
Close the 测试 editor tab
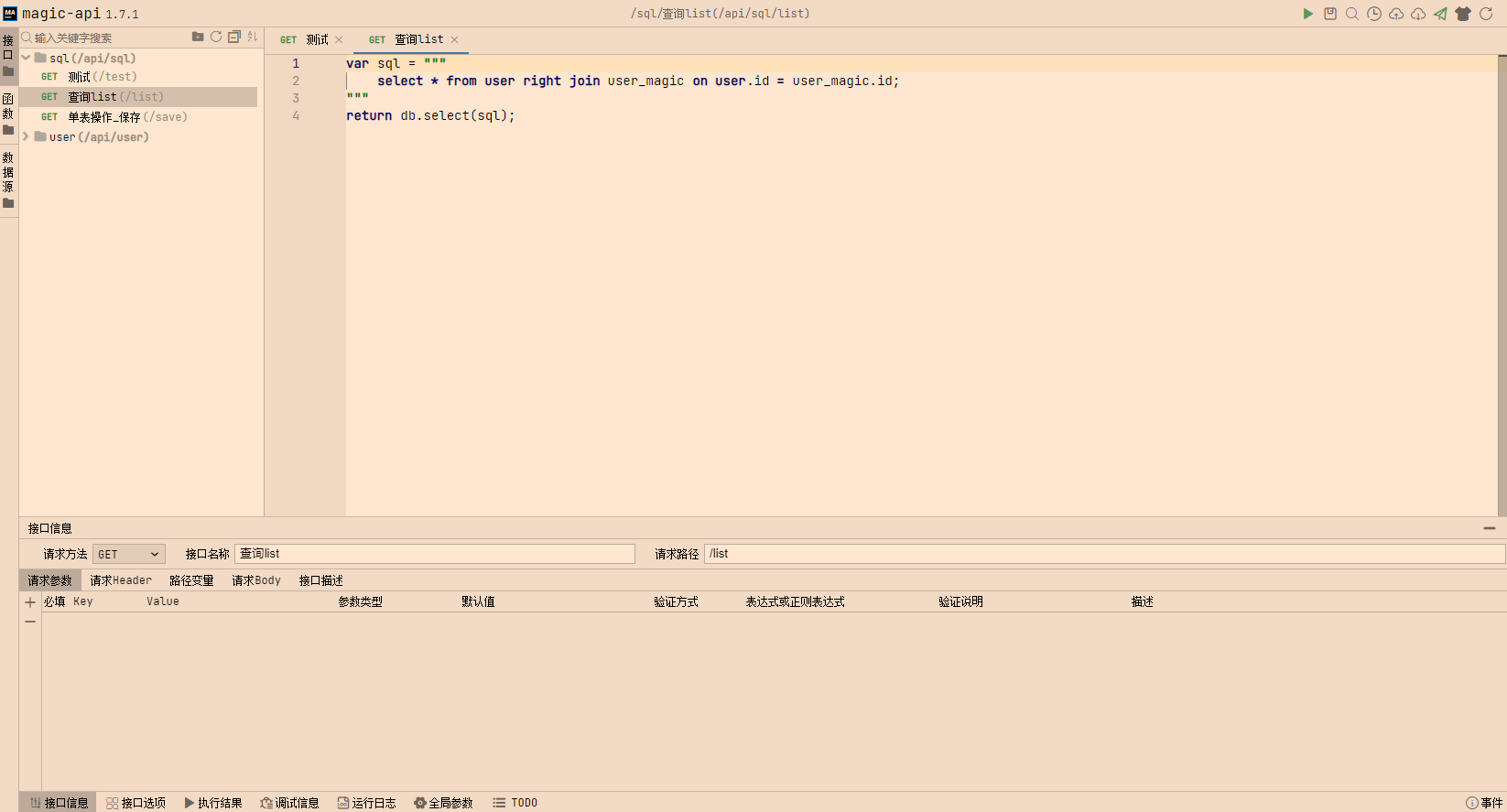[339, 39]
